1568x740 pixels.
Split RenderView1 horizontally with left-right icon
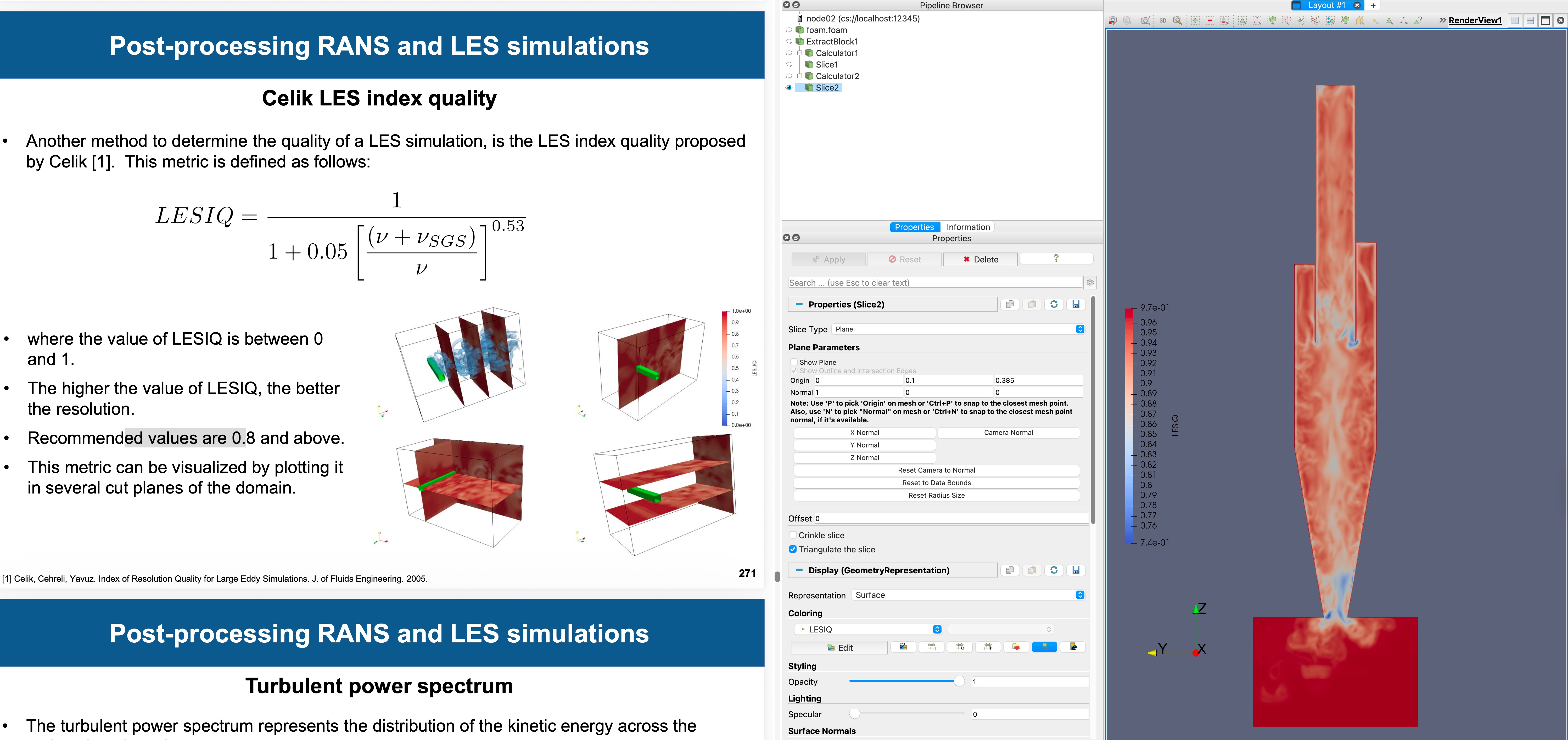[x=1516, y=21]
